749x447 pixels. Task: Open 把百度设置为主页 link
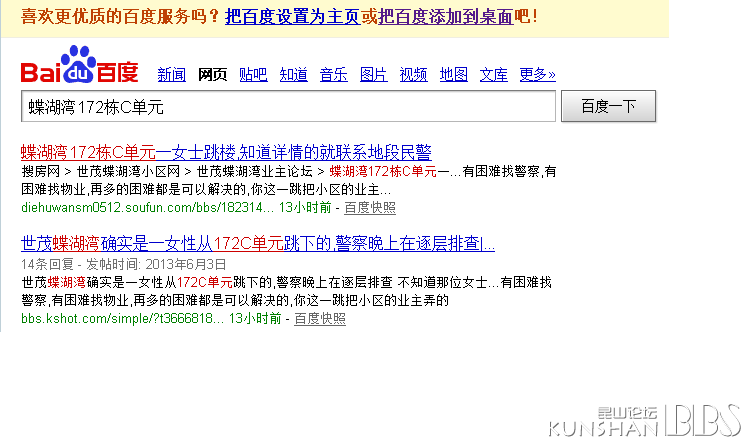pos(293,17)
